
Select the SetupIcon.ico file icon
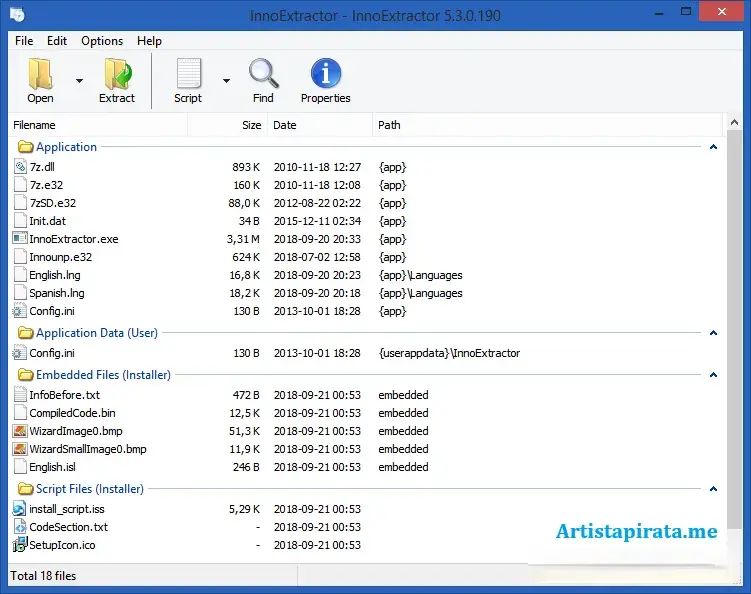tap(20, 545)
